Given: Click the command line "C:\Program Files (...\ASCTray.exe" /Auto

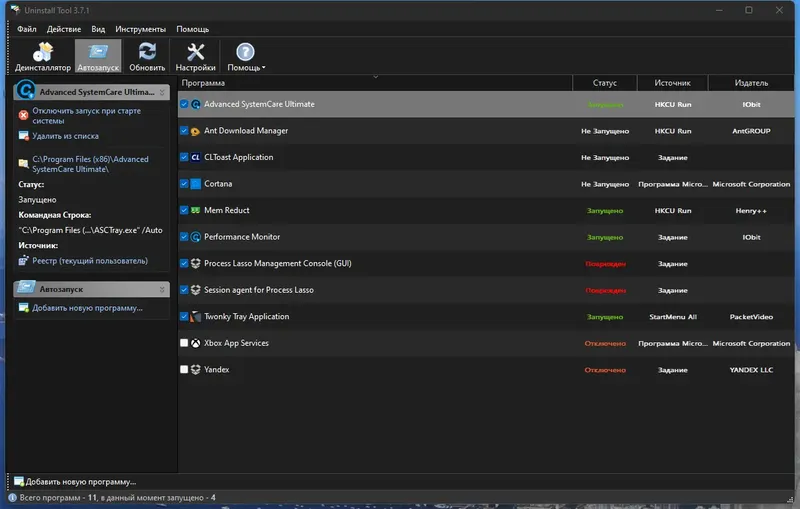Looking at the screenshot, I should point(90,230).
